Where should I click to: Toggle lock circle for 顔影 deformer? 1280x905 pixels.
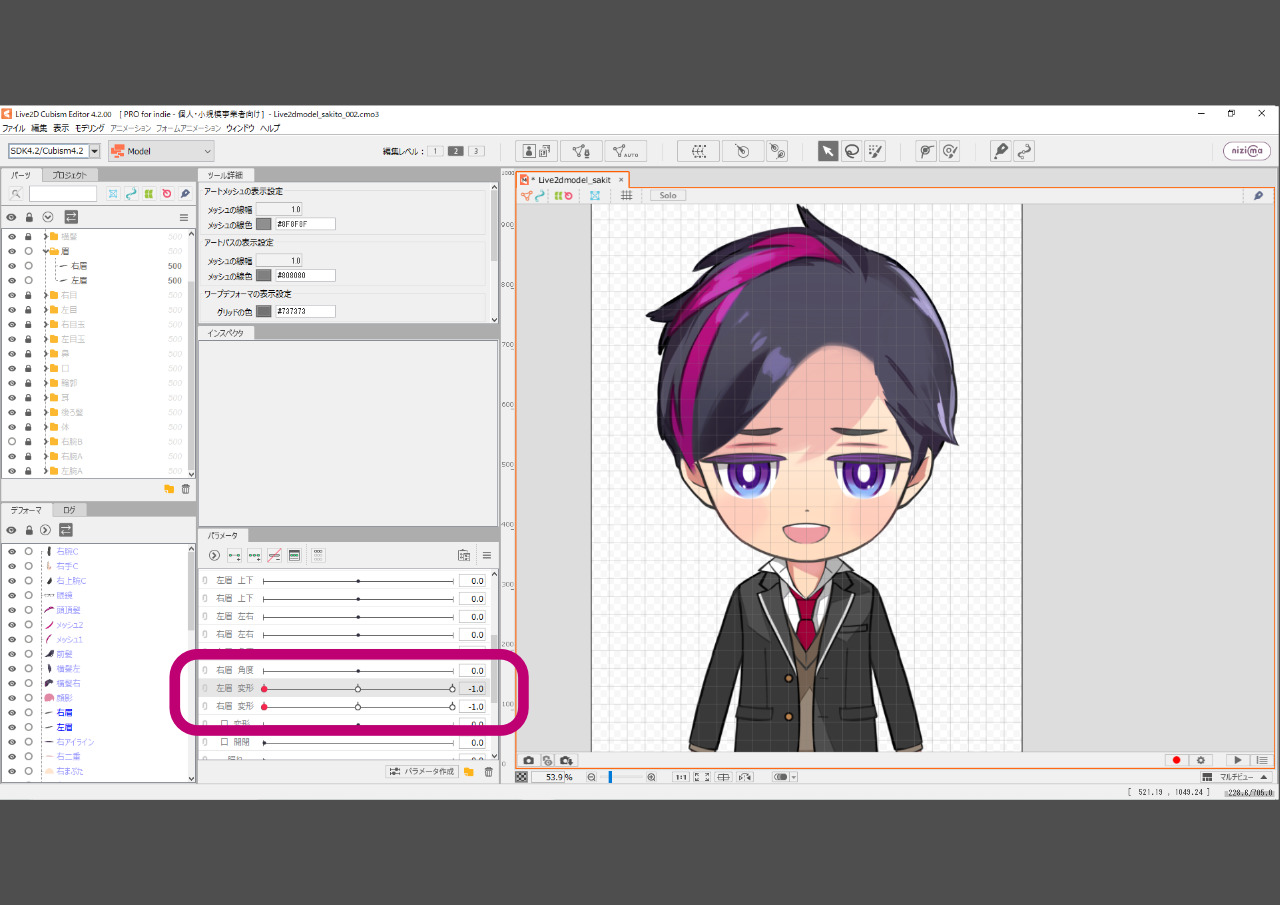pos(29,697)
